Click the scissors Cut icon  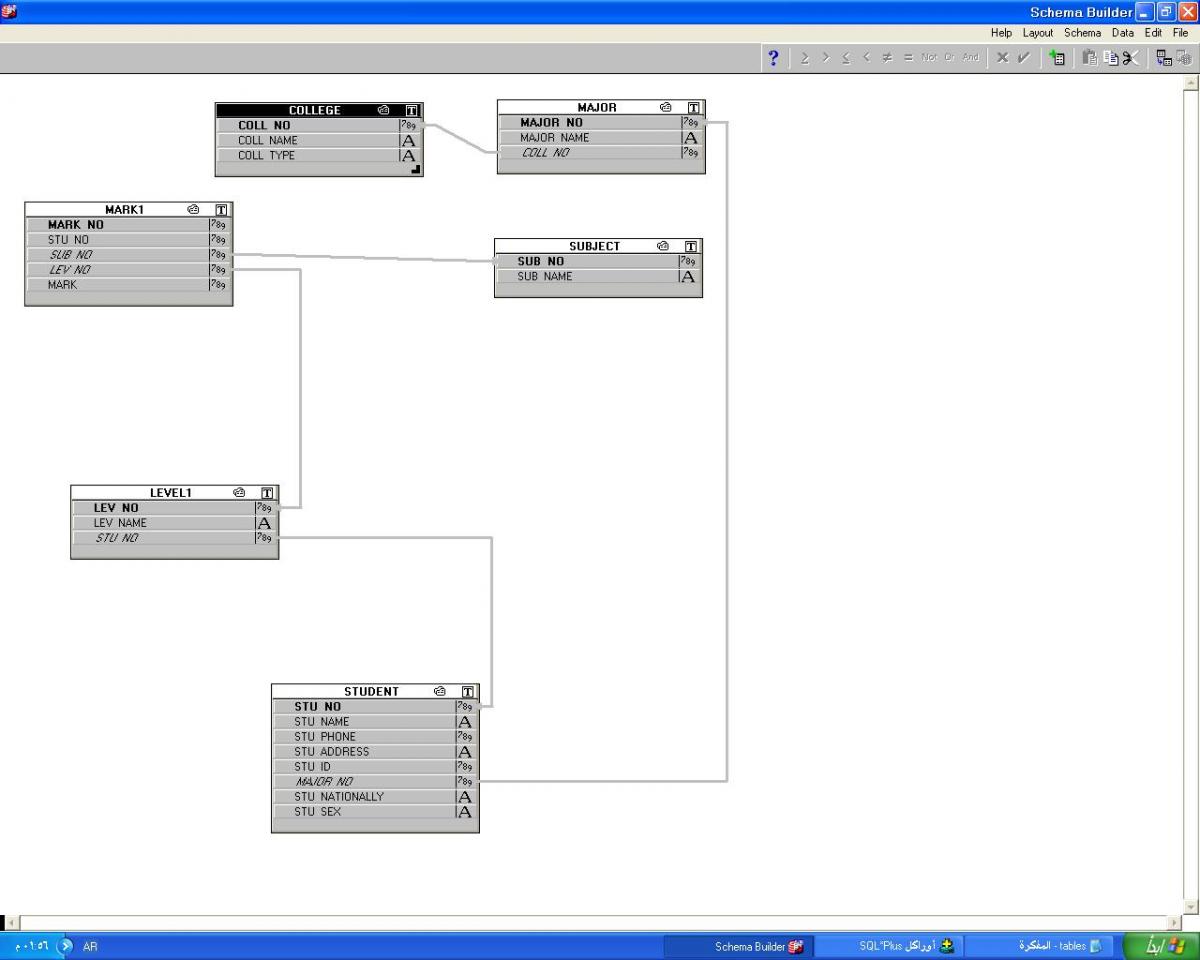pos(1130,58)
